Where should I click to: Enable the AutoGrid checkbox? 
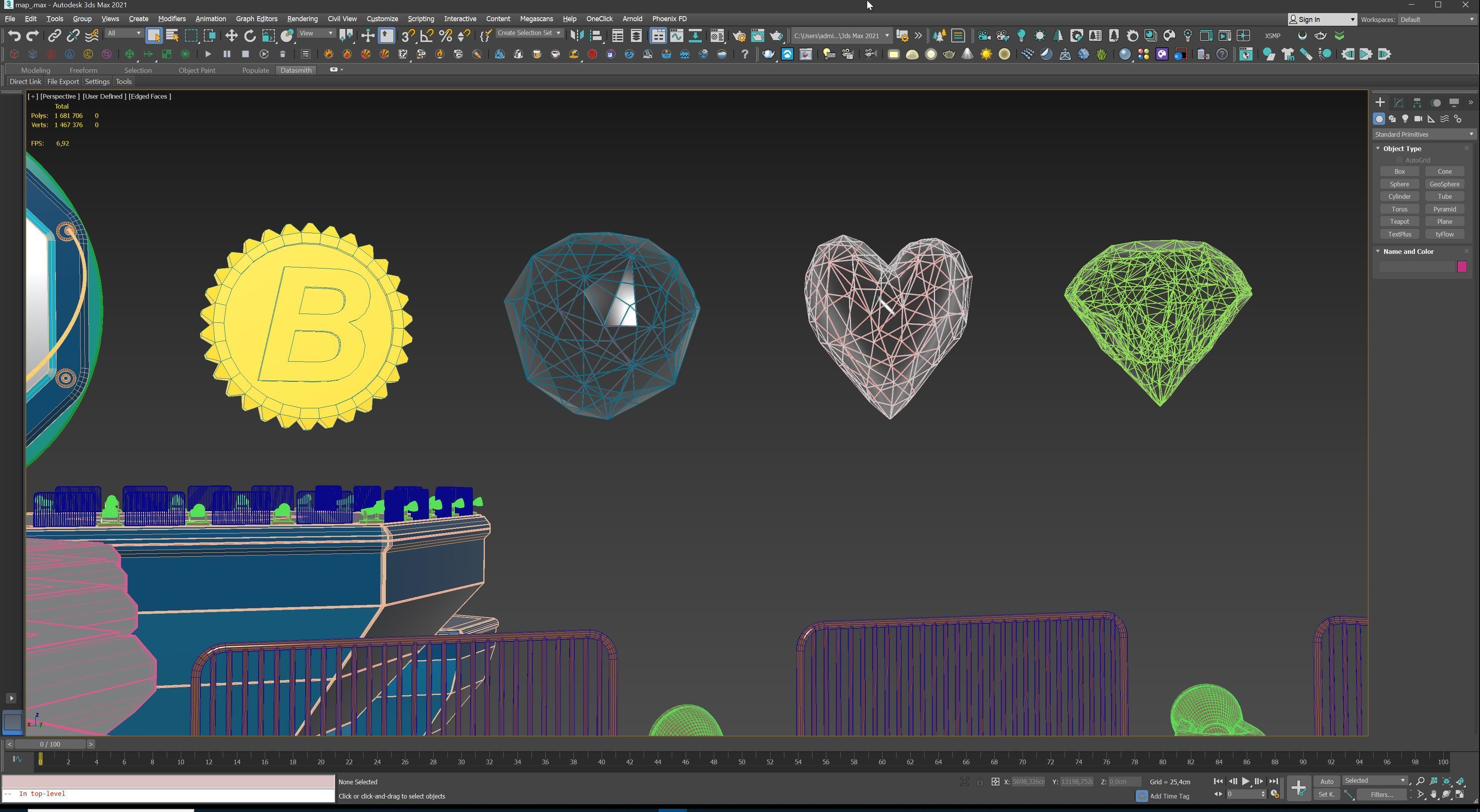pos(1399,160)
